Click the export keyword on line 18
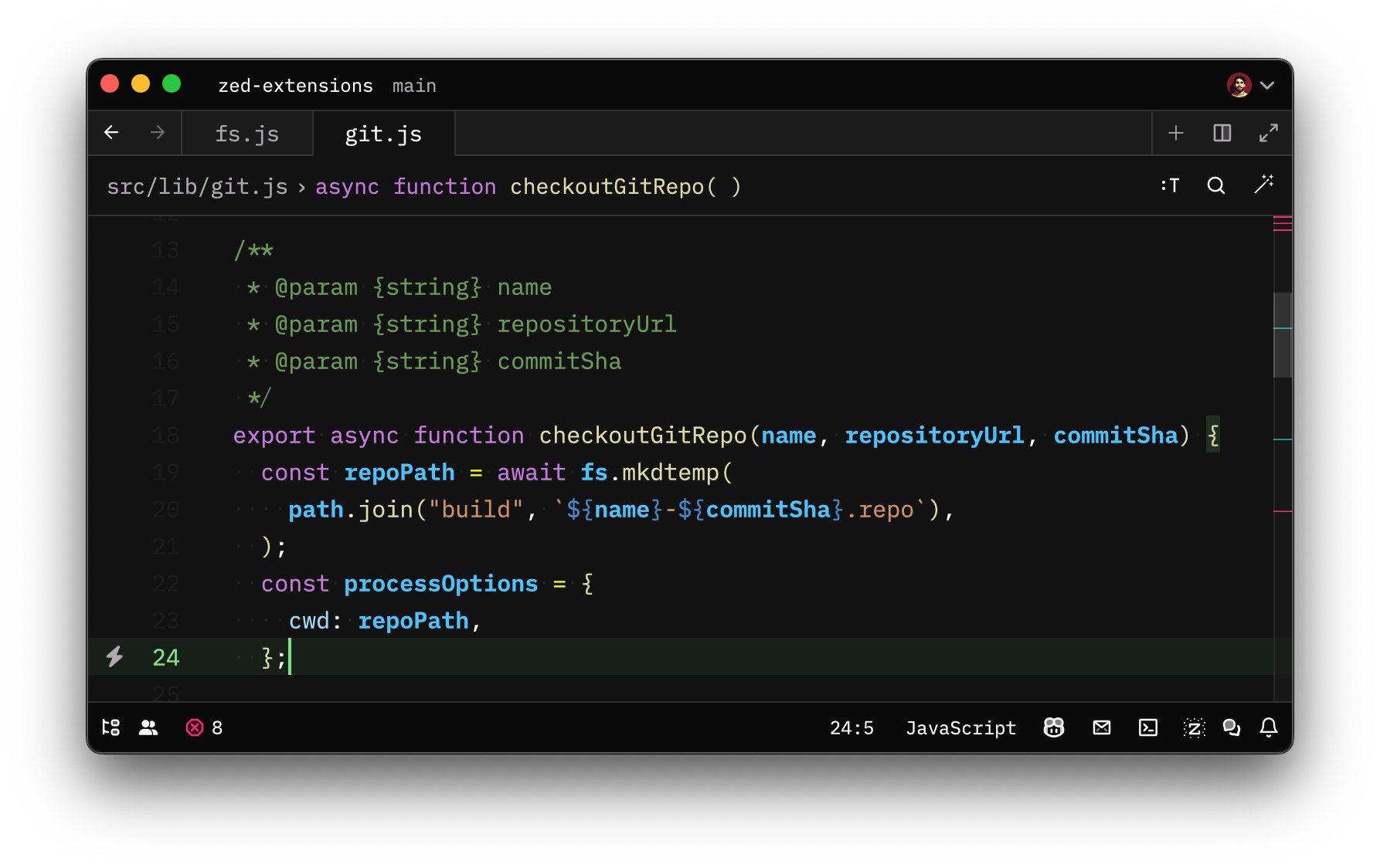This screenshot has height=868, width=1380. [274, 435]
